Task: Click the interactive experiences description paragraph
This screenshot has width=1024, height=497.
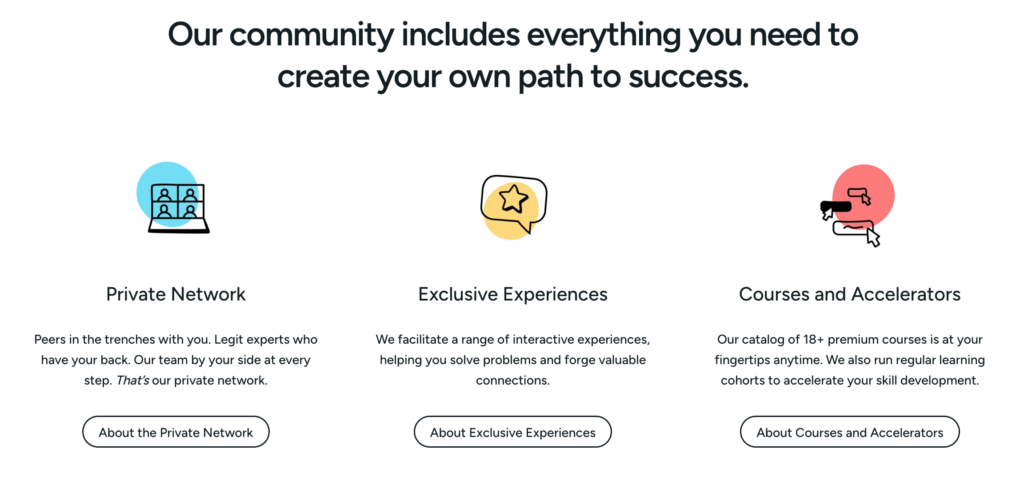Action: tap(513, 360)
